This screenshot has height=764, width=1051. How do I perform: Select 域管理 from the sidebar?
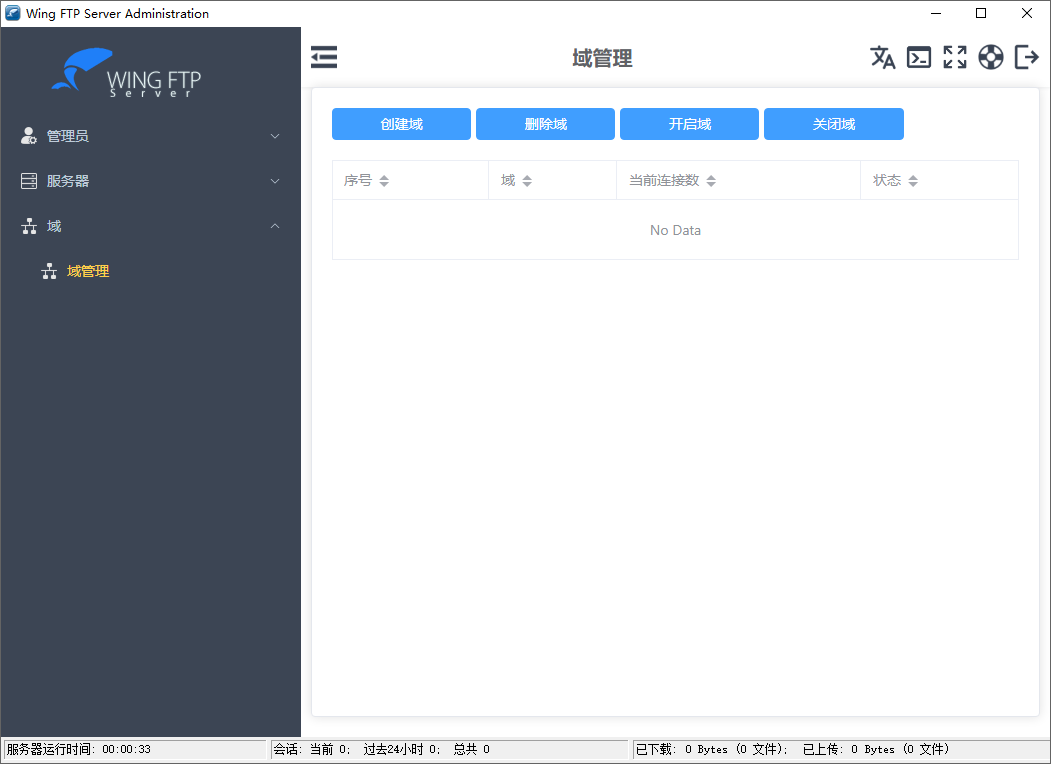point(90,270)
